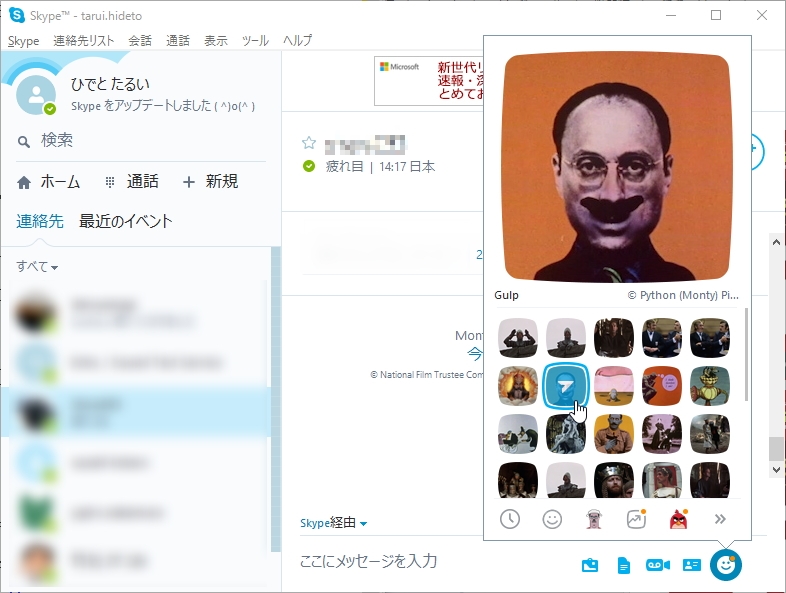
Task: Close the emoticon picker via smiley button
Action: pyautogui.click(x=725, y=565)
